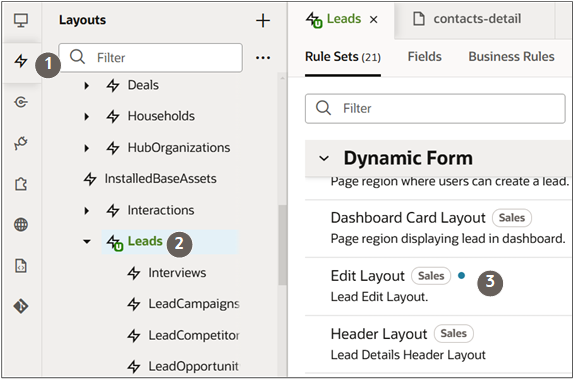Open the Components puzzle piece icon
The height and width of the screenshot is (379, 574).
pos(21,183)
